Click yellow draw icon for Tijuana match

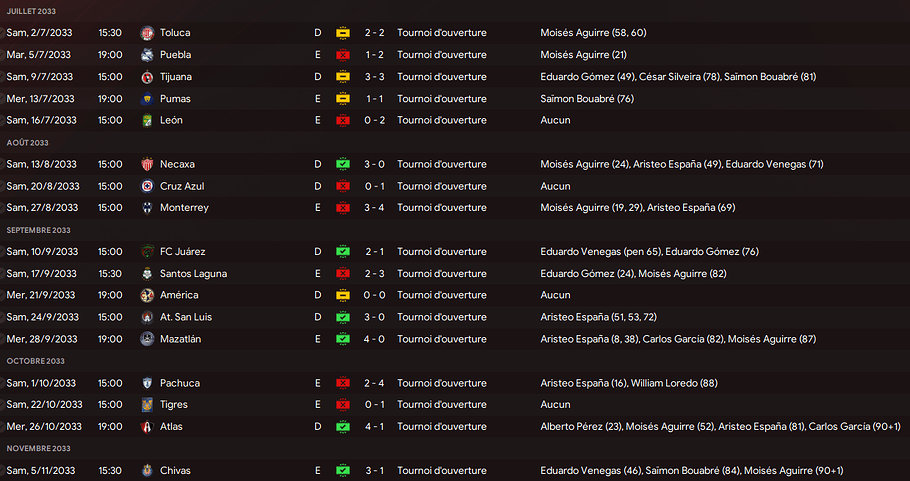(x=343, y=77)
